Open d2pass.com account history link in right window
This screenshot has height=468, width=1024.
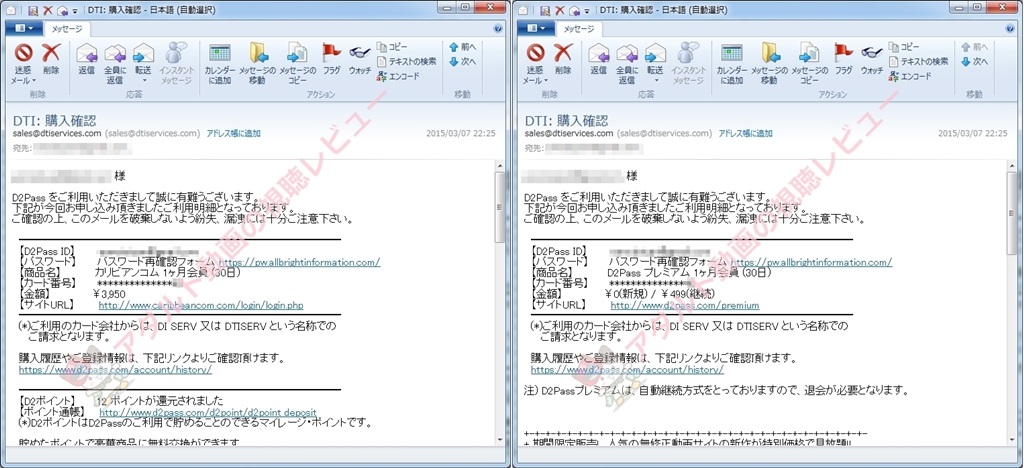627,369
